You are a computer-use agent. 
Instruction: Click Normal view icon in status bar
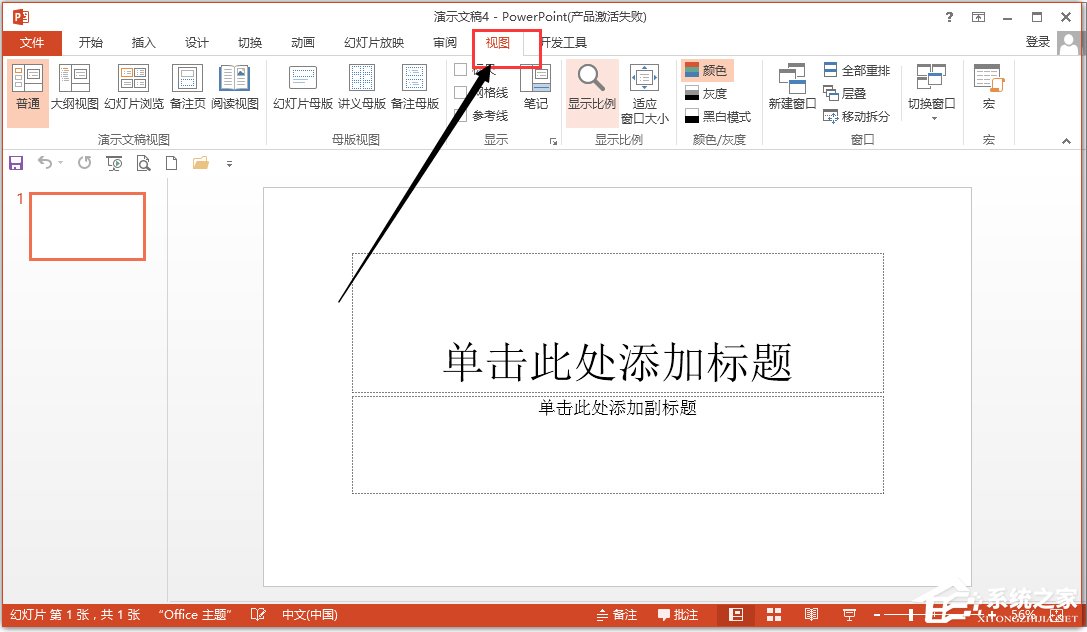point(736,615)
